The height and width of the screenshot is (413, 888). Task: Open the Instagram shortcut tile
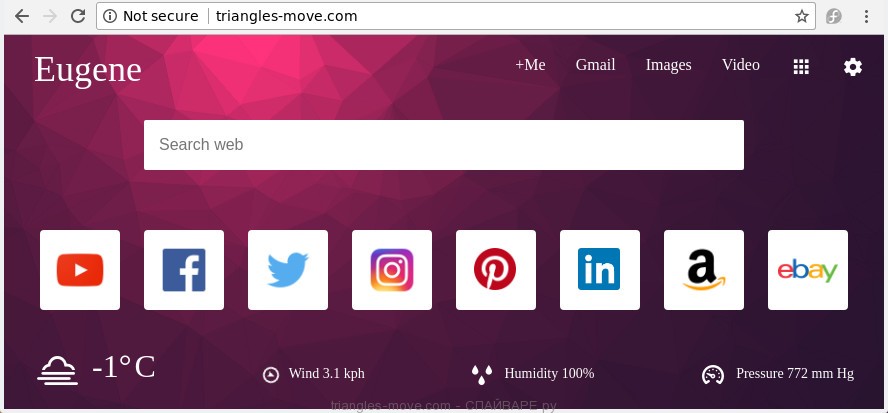pyautogui.click(x=392, y=270)
